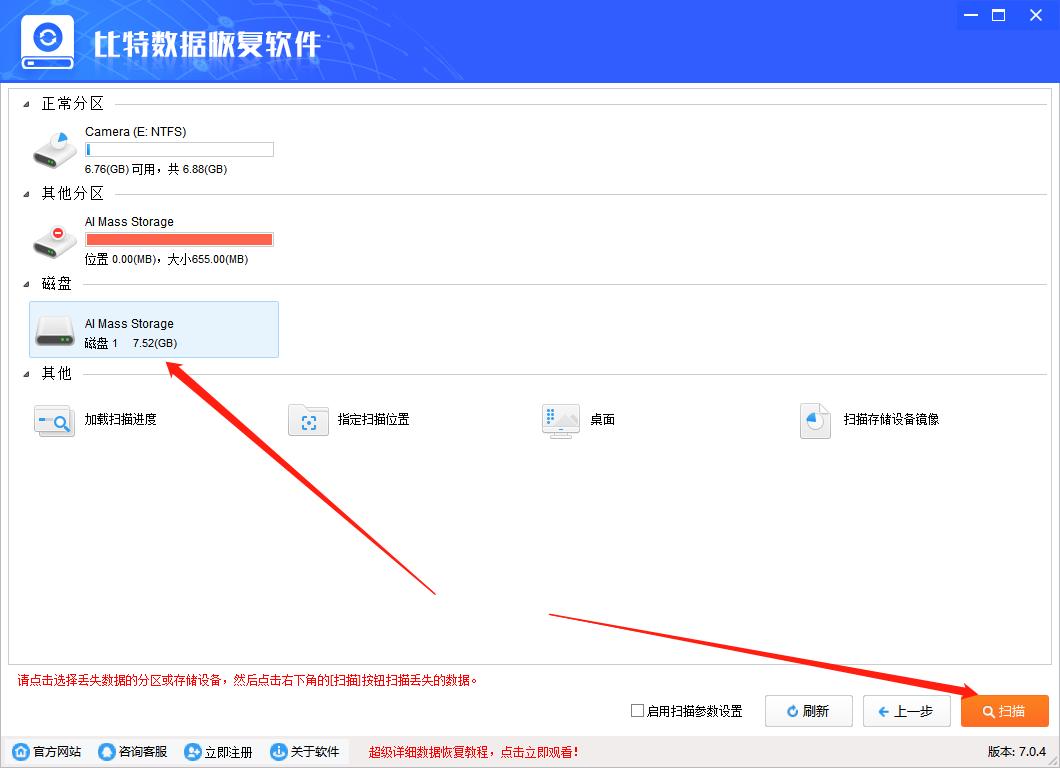The image size is (1060, 768).
Task: Select 指定扫描位置 (Specify scan location)
Action: [x=308, y=421]
